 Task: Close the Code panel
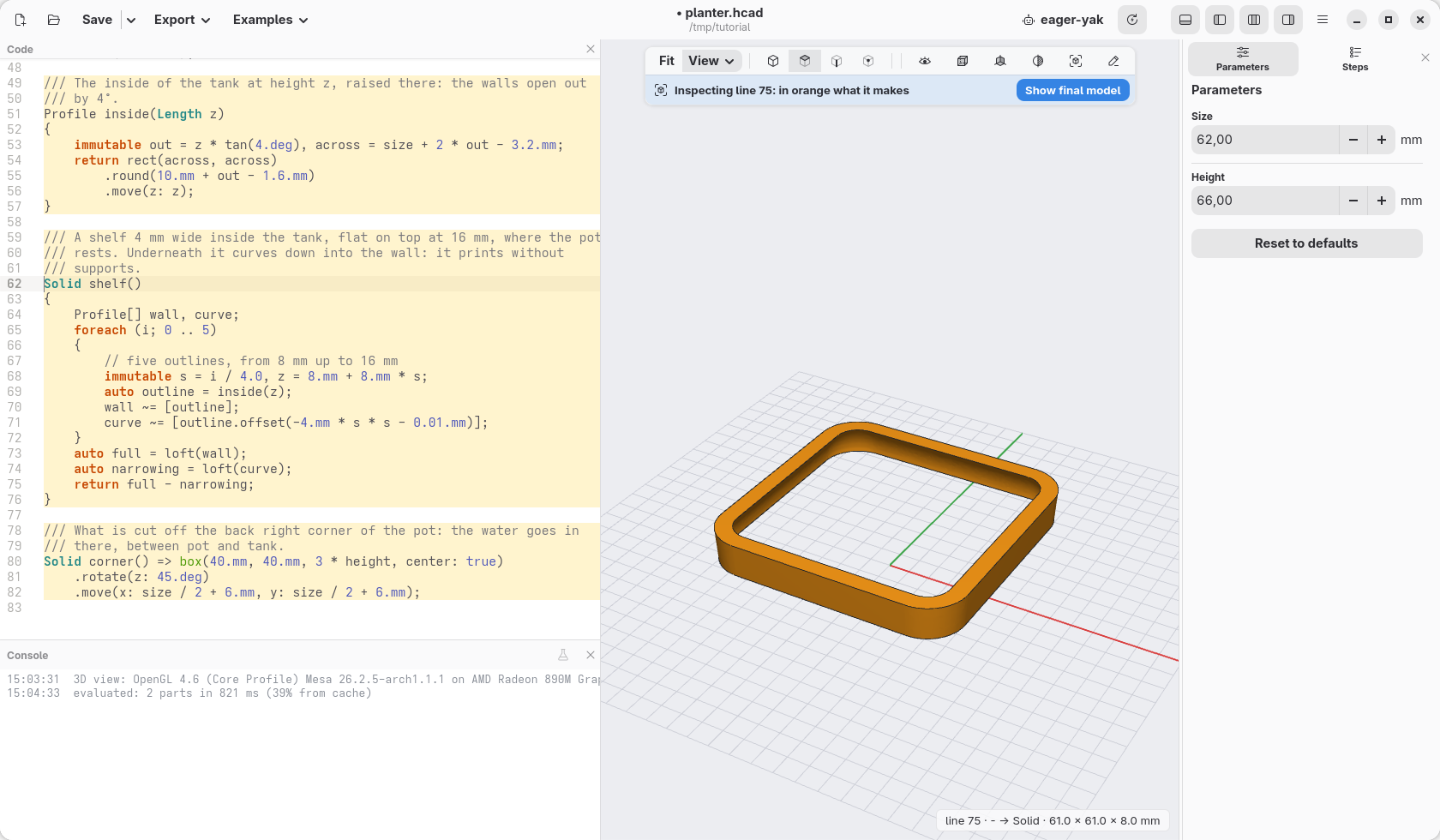(591, 49)
